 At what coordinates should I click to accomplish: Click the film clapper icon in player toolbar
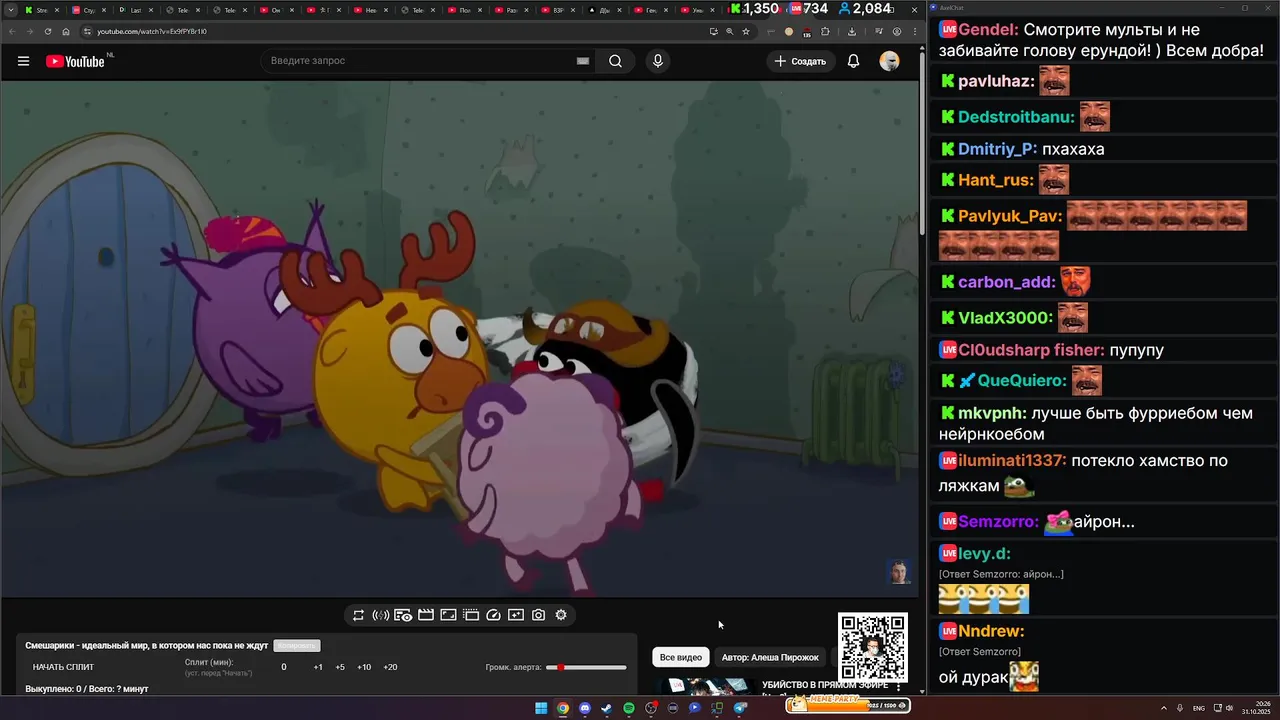pyautogui.click(x=426, y=615)
